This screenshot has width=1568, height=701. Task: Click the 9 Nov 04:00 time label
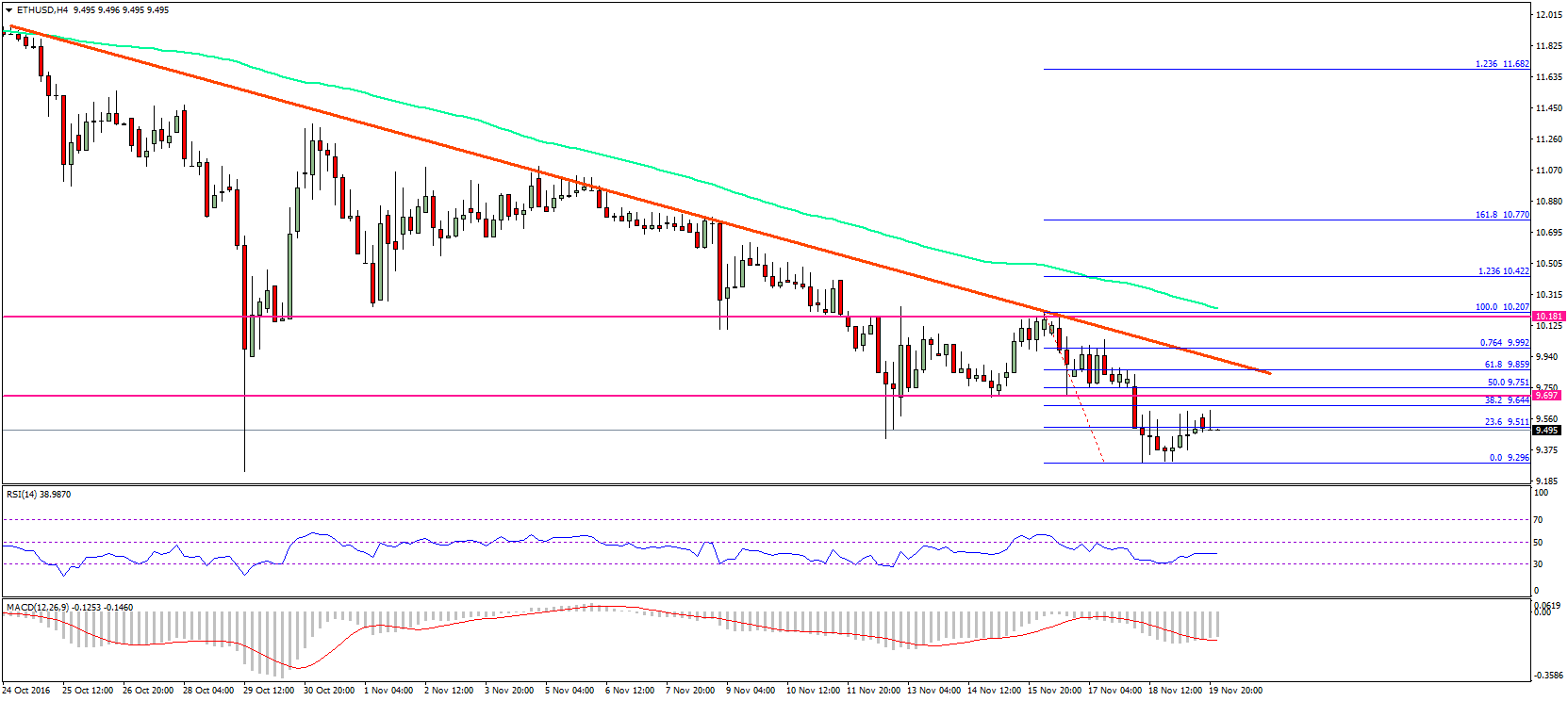click(x=751, y=691)
